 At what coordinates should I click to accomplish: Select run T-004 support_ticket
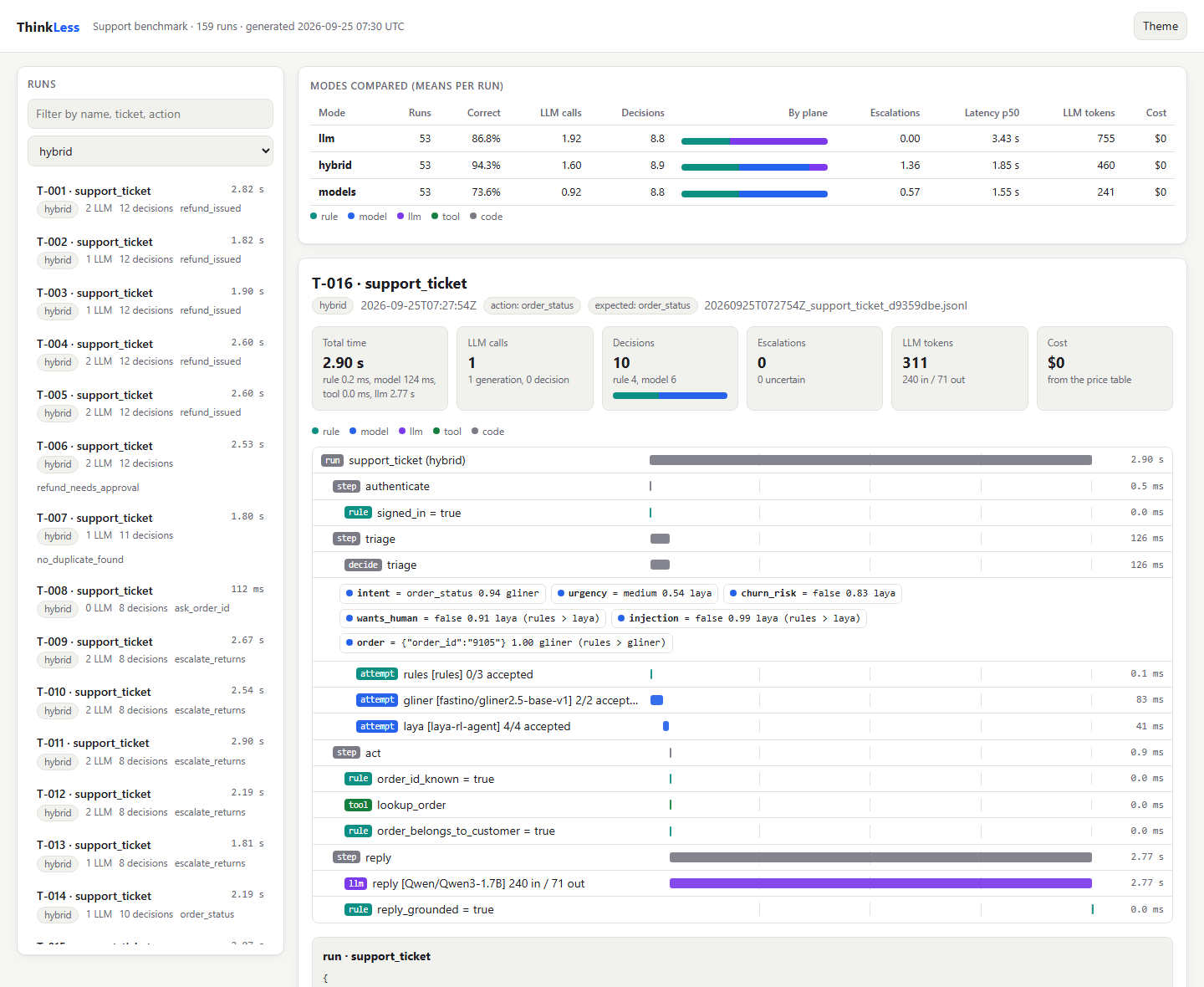[x=150, y=352]
